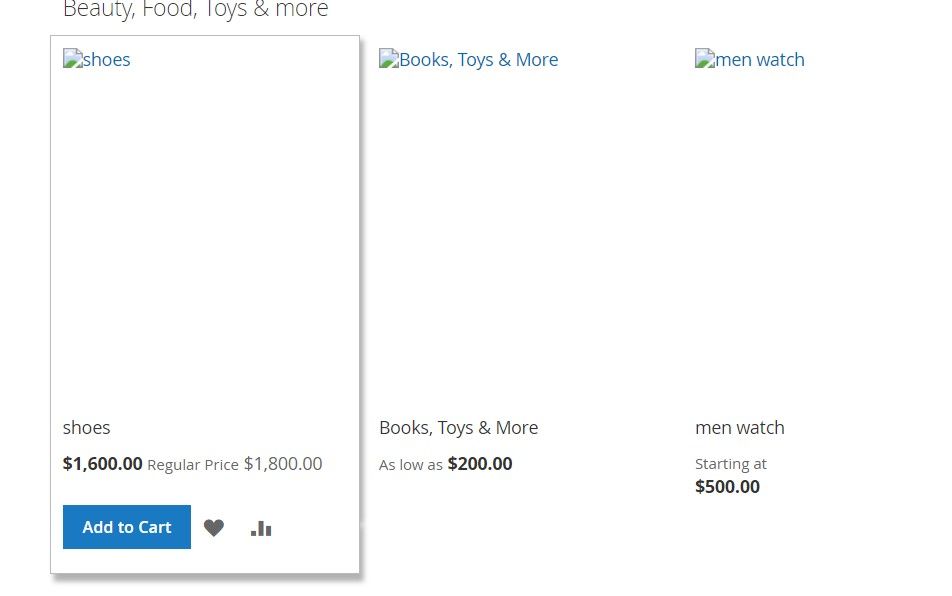The image size is (952, 596).
Task: Click the $1,800.00 regular price
Action: coord(283,464)
